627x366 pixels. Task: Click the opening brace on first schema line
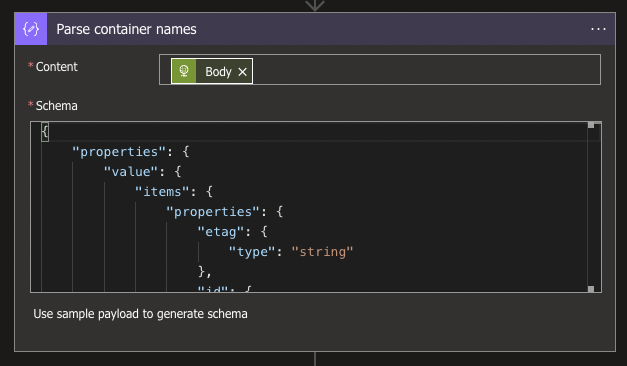coord(45,132)
